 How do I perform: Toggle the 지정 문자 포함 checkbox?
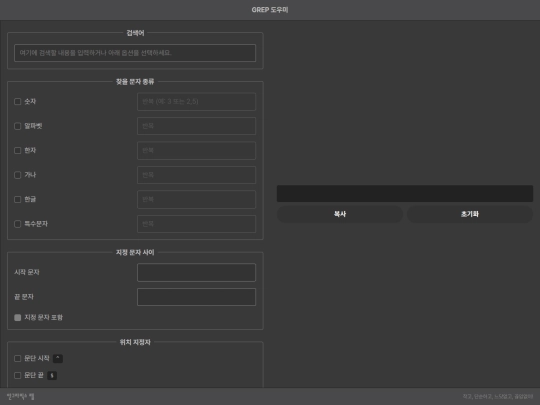[18, 318]
